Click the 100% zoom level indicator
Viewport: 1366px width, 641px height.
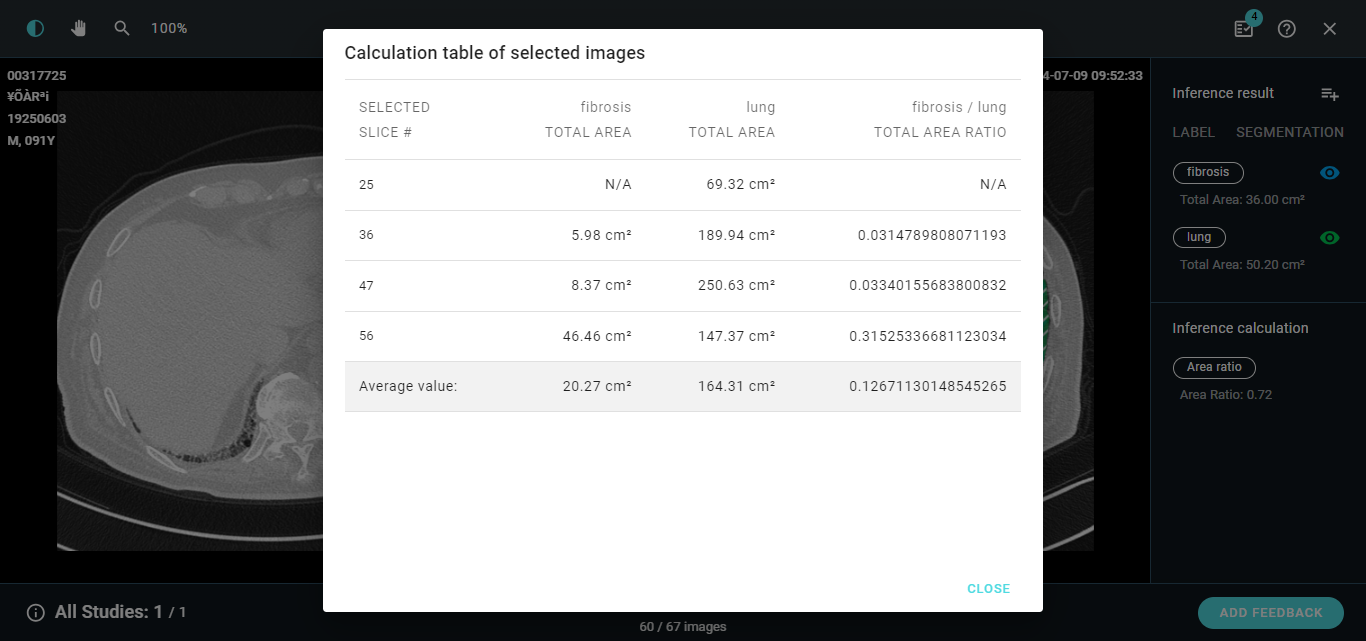[x=169, y=28]
